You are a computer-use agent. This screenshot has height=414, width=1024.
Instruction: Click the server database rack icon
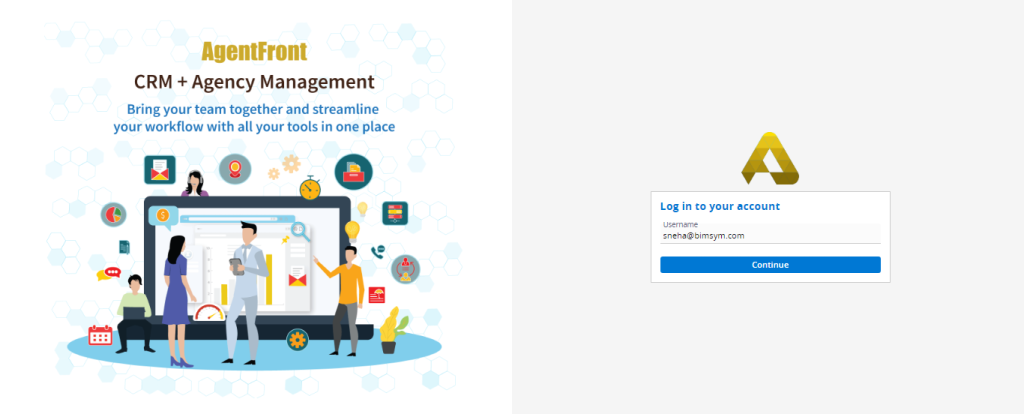click(x=395, y=213)
